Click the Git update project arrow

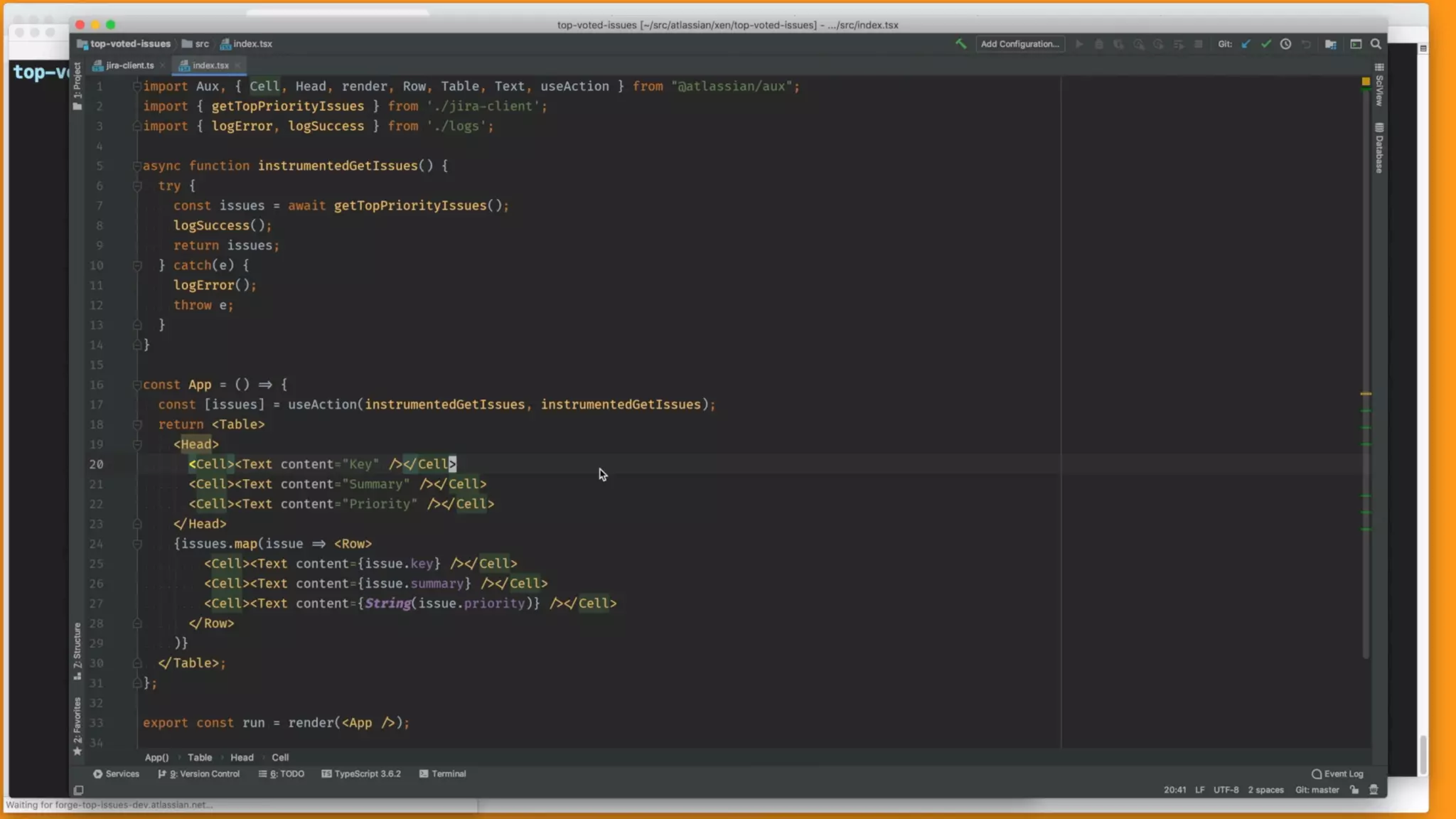(x=1246, y=44)
